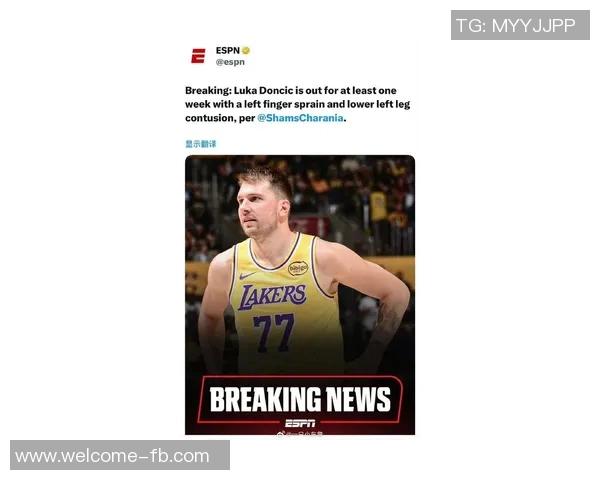Open the @espn handle
Image resolution: width=600 pixels, height=480 pixels.
point(230,62)
